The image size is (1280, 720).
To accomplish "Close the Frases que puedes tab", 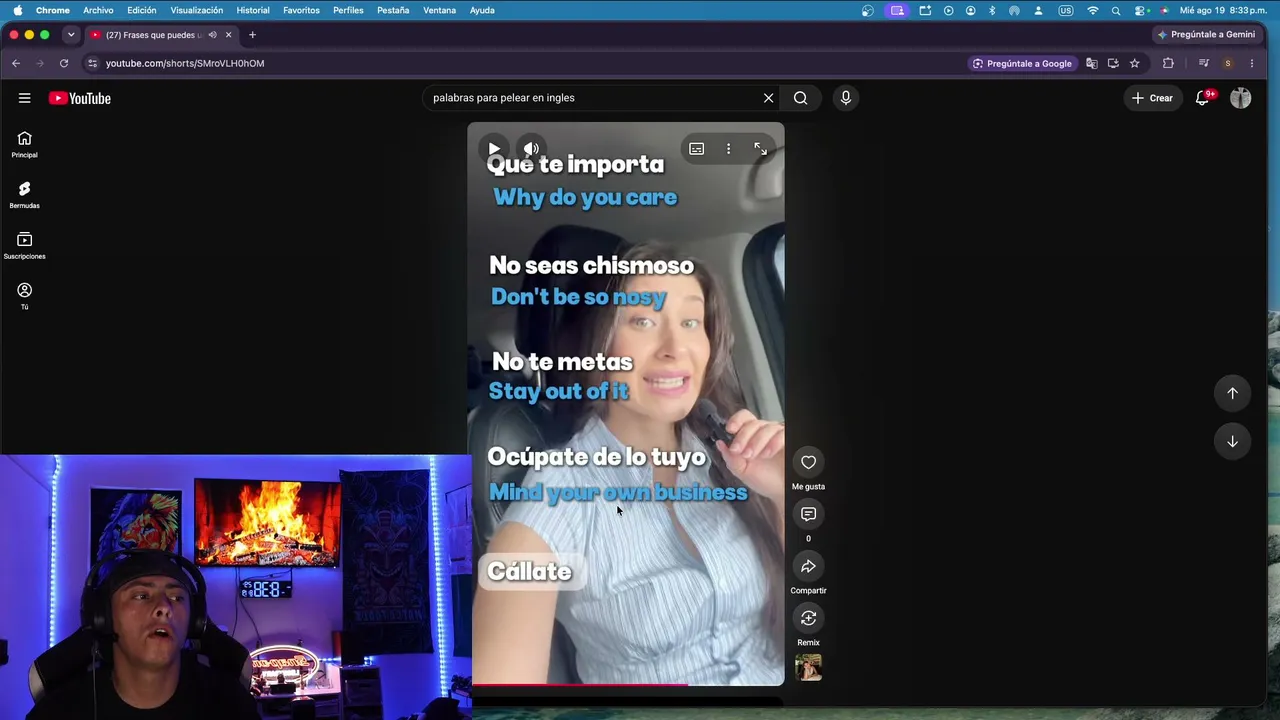I will point(228,35).
